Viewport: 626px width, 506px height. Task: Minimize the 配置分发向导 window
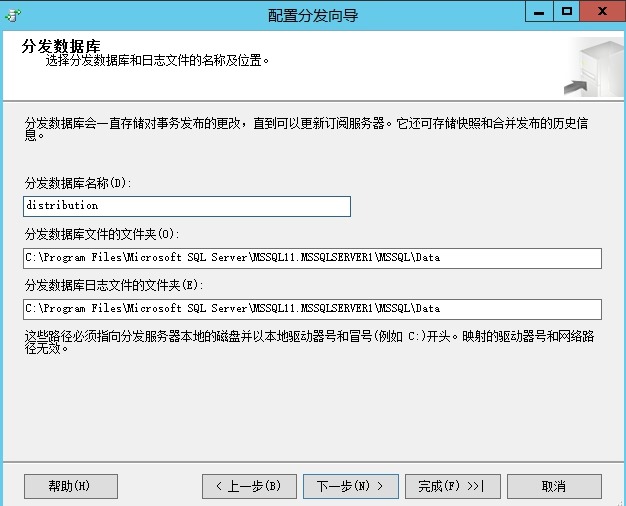coord(540,12)
